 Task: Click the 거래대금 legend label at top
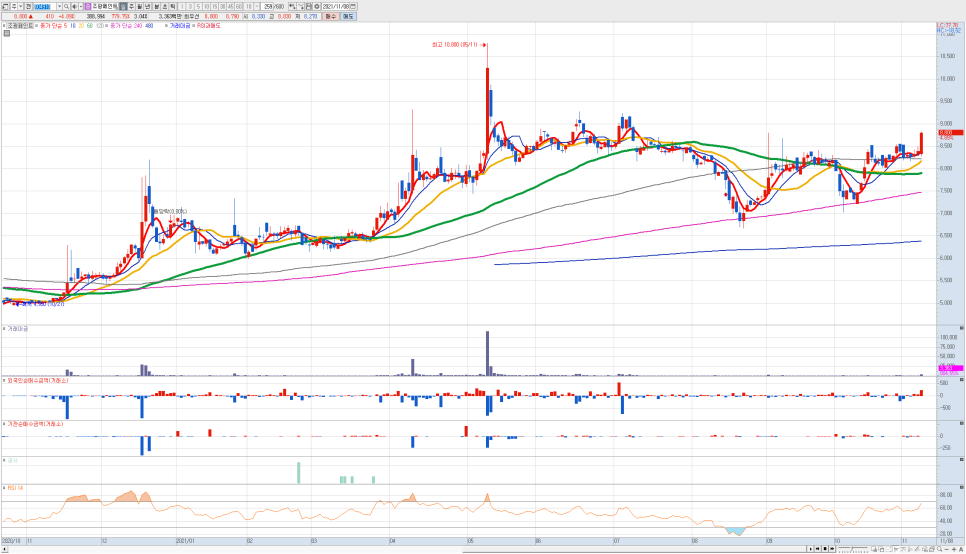tap(179, 26)
